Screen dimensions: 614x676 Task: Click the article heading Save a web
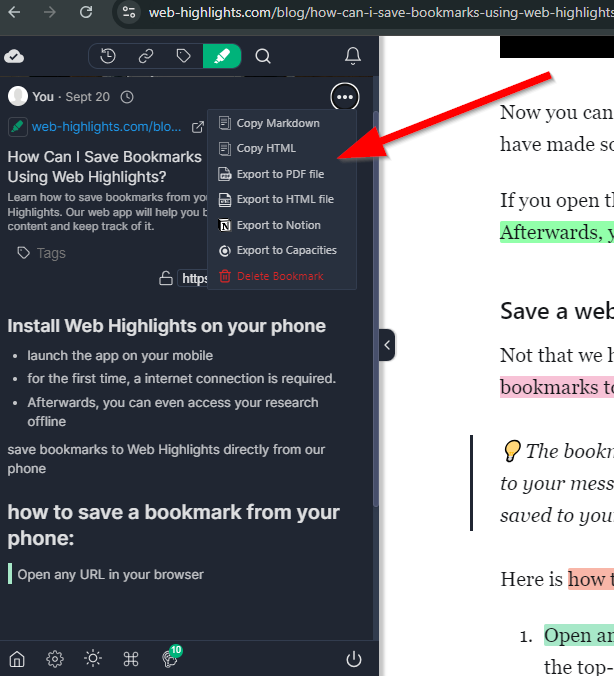coord(557,311)
